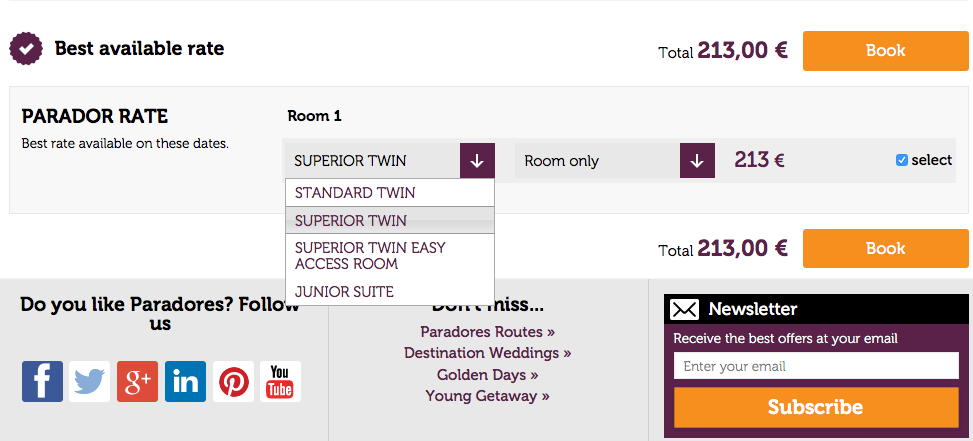Open the Room only combo box
Viewport: 973px width, 441px height.
(615, 161)
